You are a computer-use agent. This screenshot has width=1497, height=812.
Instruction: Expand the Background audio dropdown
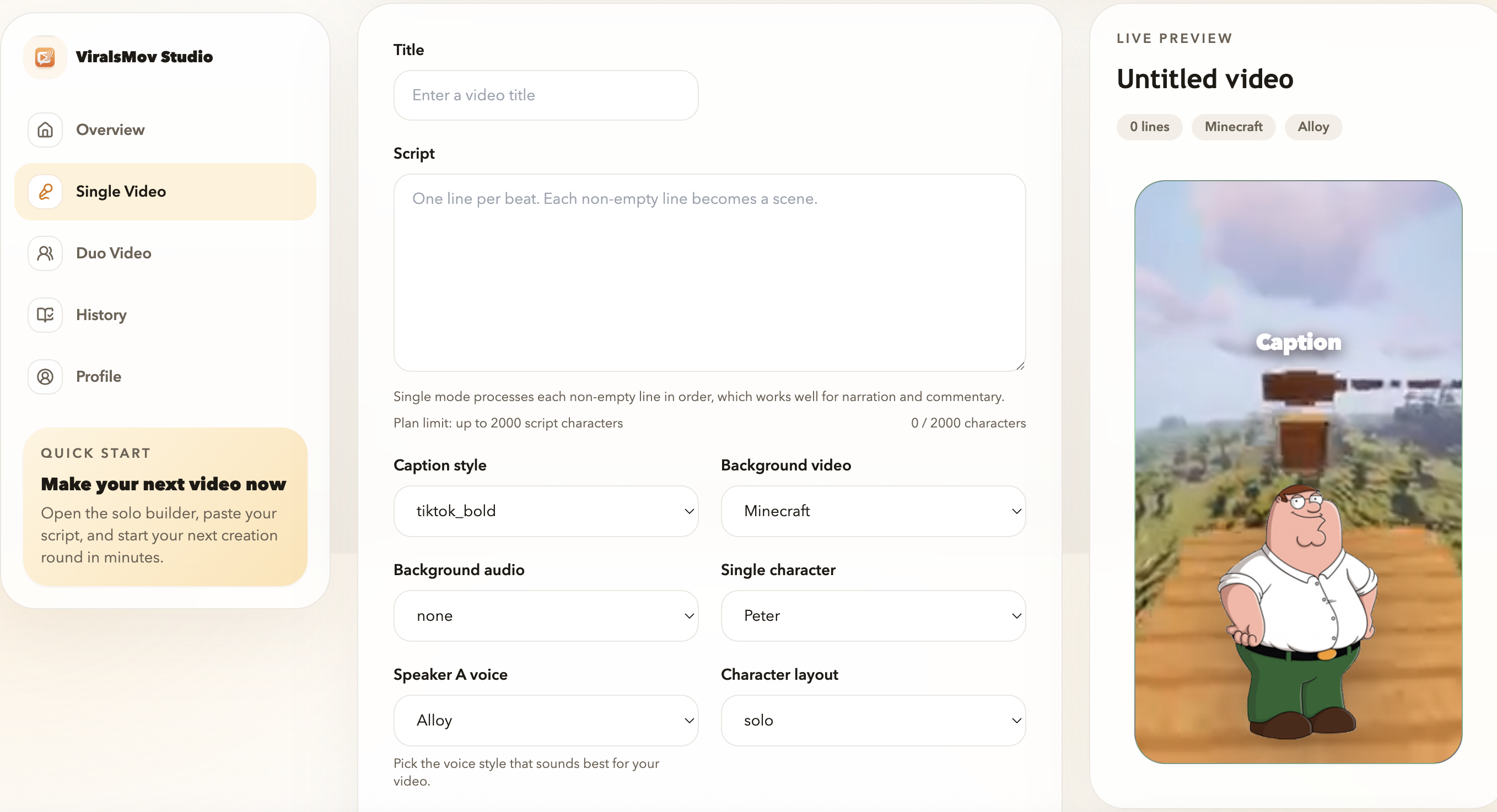[545, 616]
